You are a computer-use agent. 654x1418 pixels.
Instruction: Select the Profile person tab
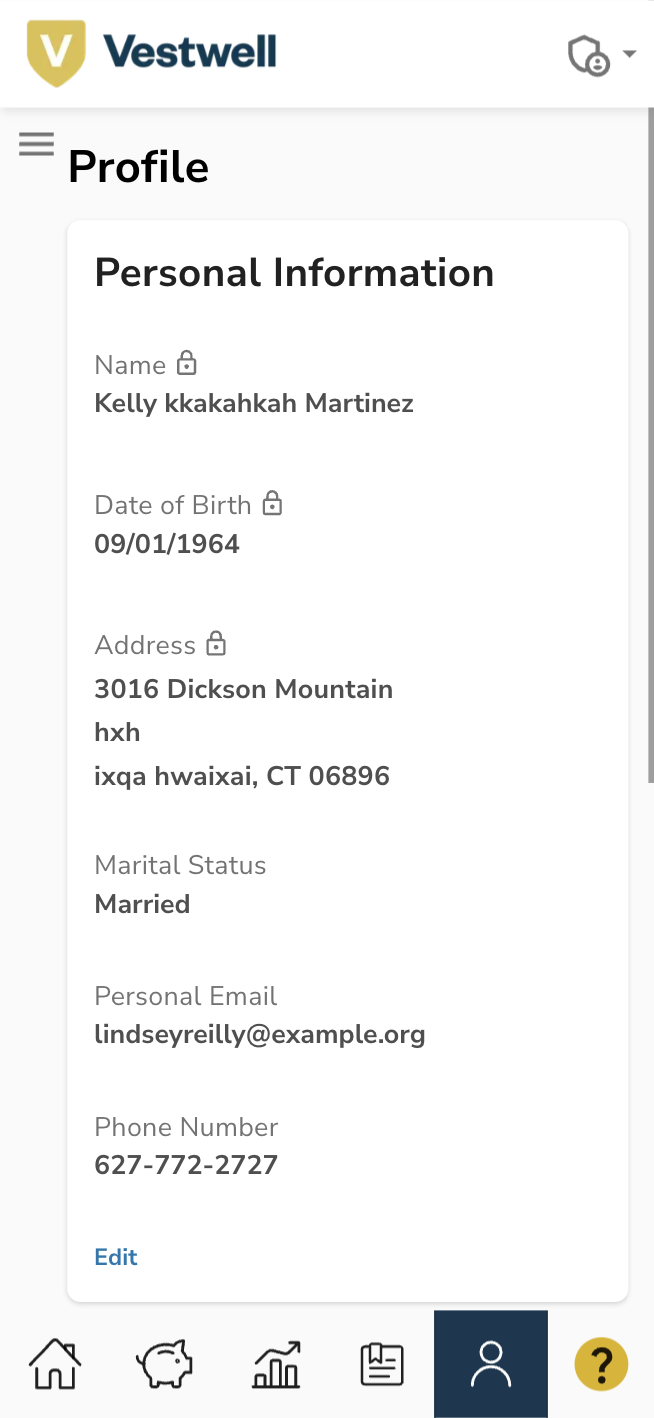(x=491, y=1364)
